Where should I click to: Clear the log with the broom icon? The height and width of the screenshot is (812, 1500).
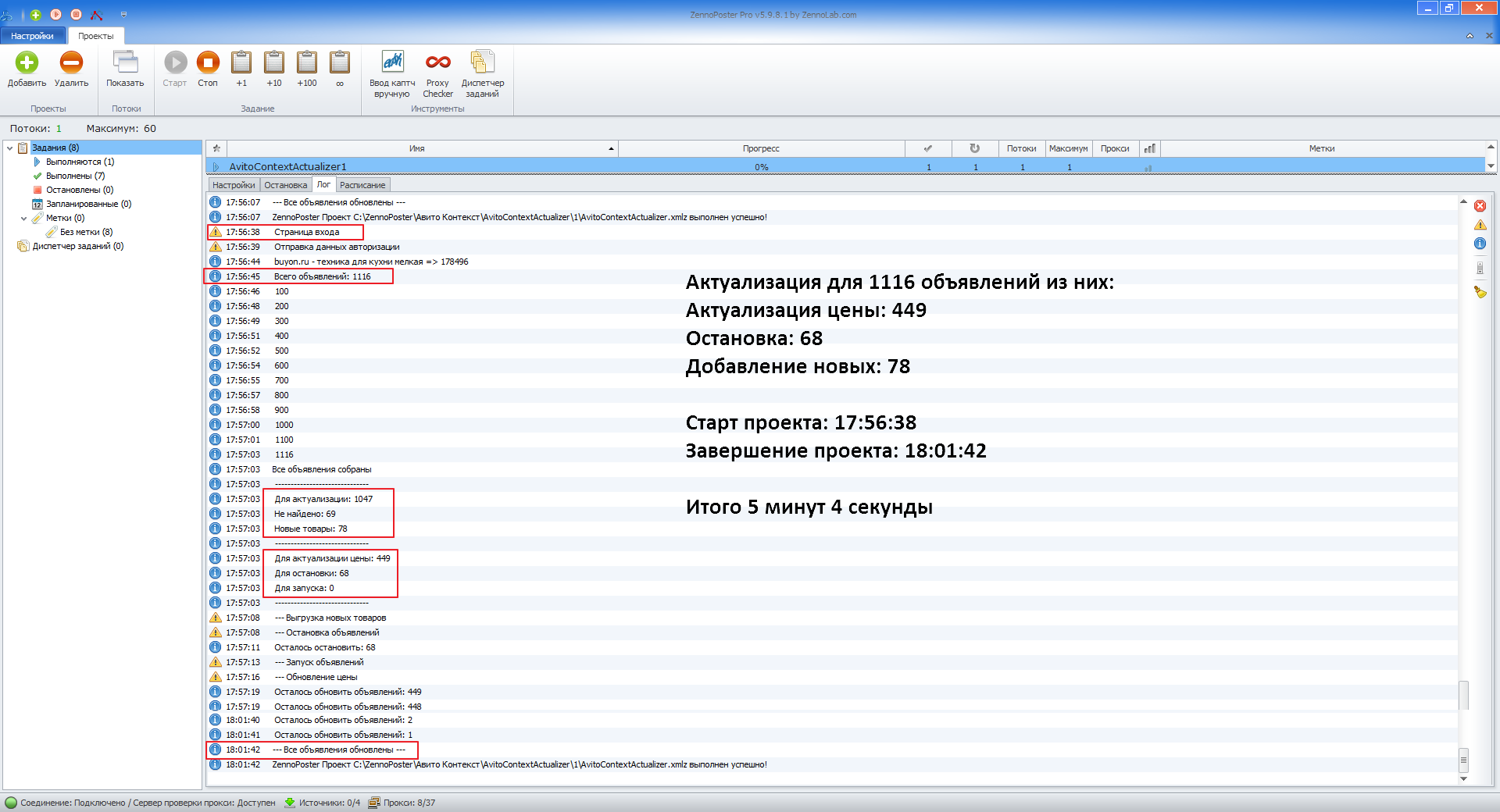click(1480, 292)
